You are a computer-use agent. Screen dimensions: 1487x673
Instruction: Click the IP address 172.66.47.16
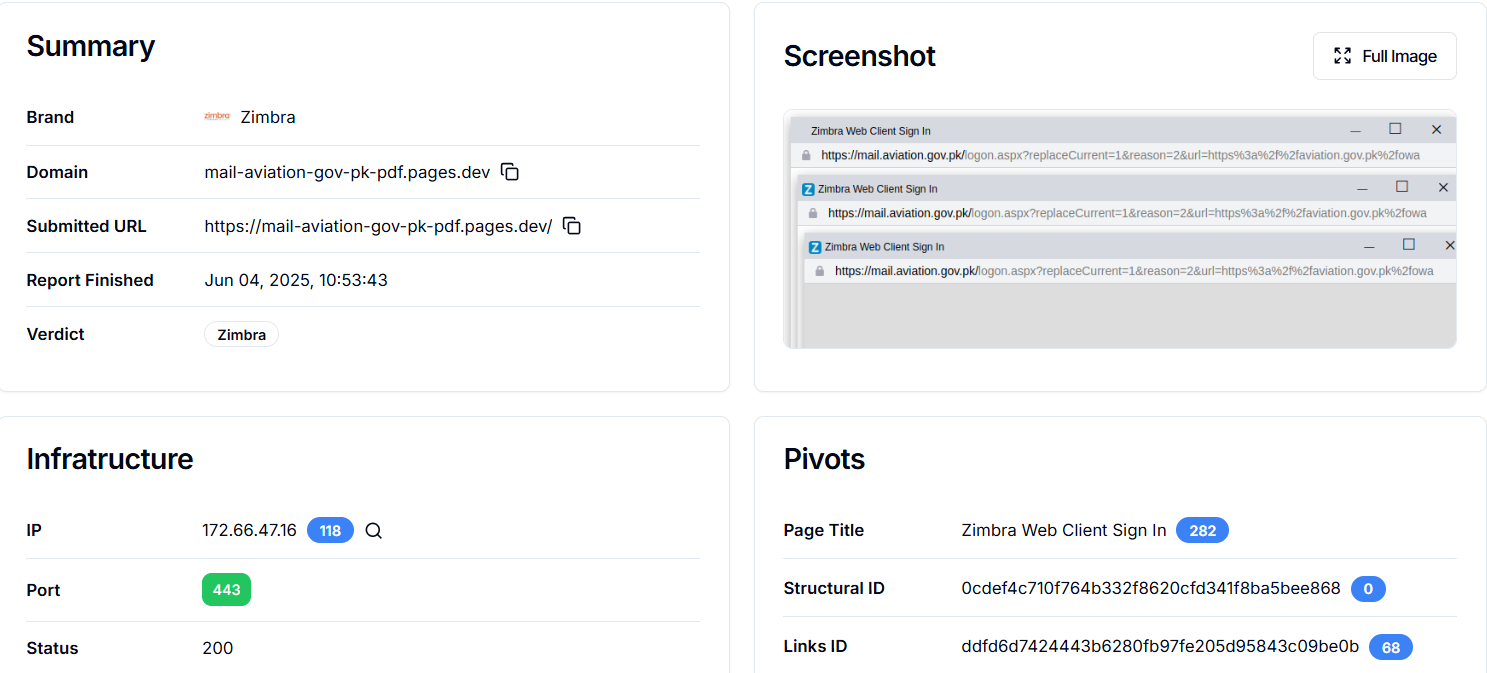(x=249, y=530)
